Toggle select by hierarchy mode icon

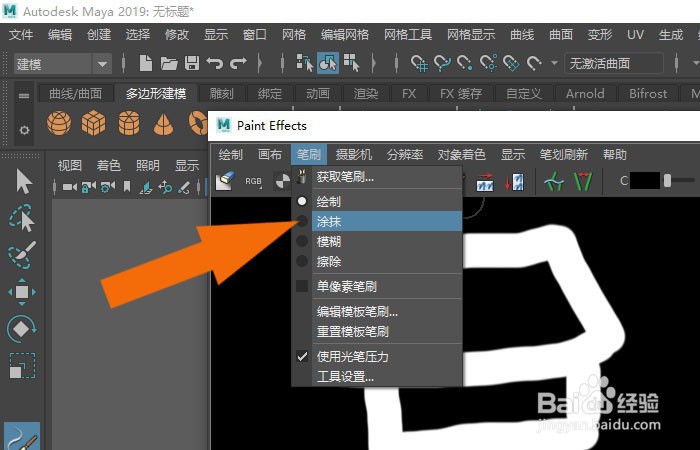pyautogui.click(x=305, y=63)
